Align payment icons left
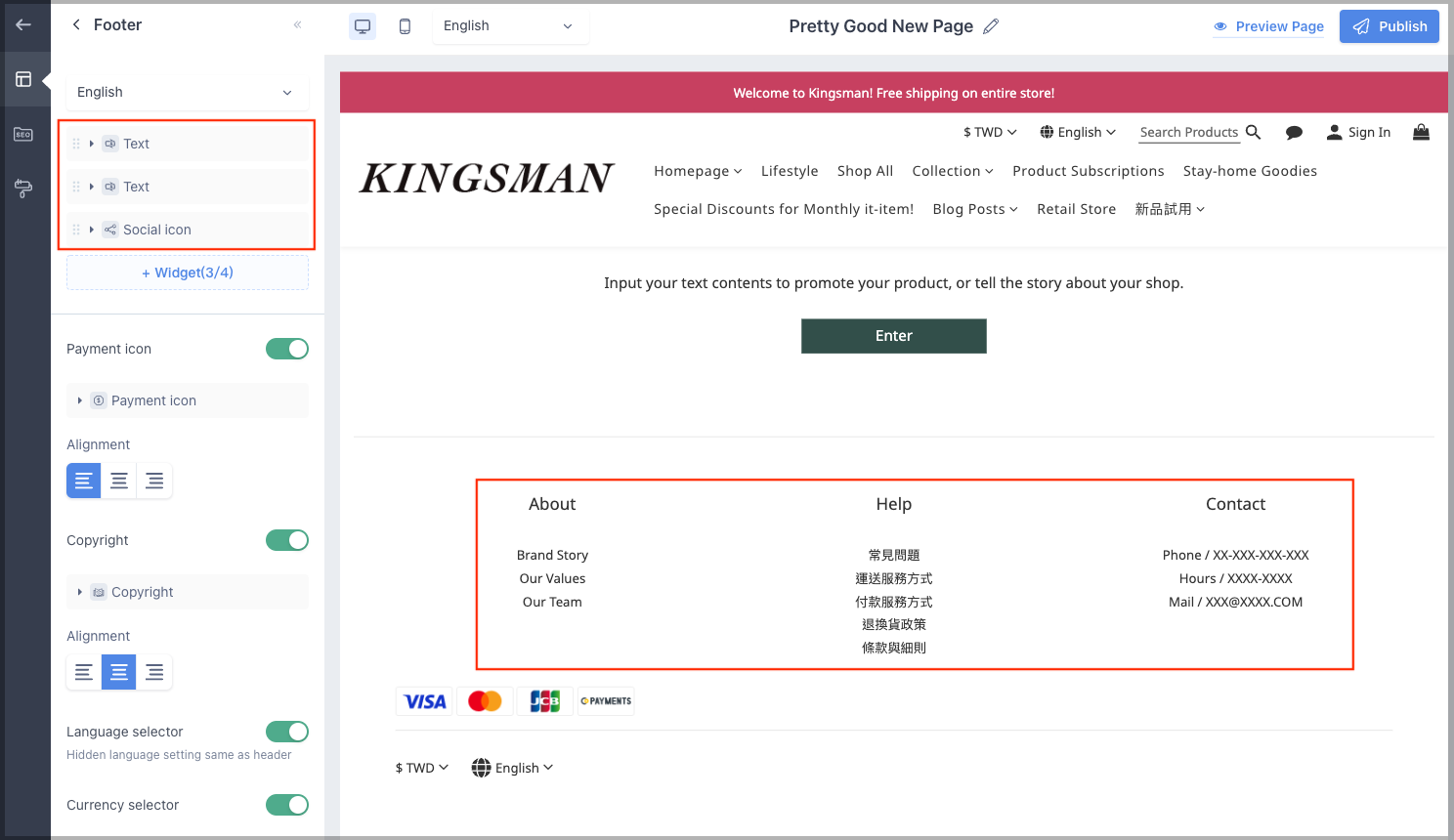The height and width of the screenshot is (840, 1454). coord(84,481)
